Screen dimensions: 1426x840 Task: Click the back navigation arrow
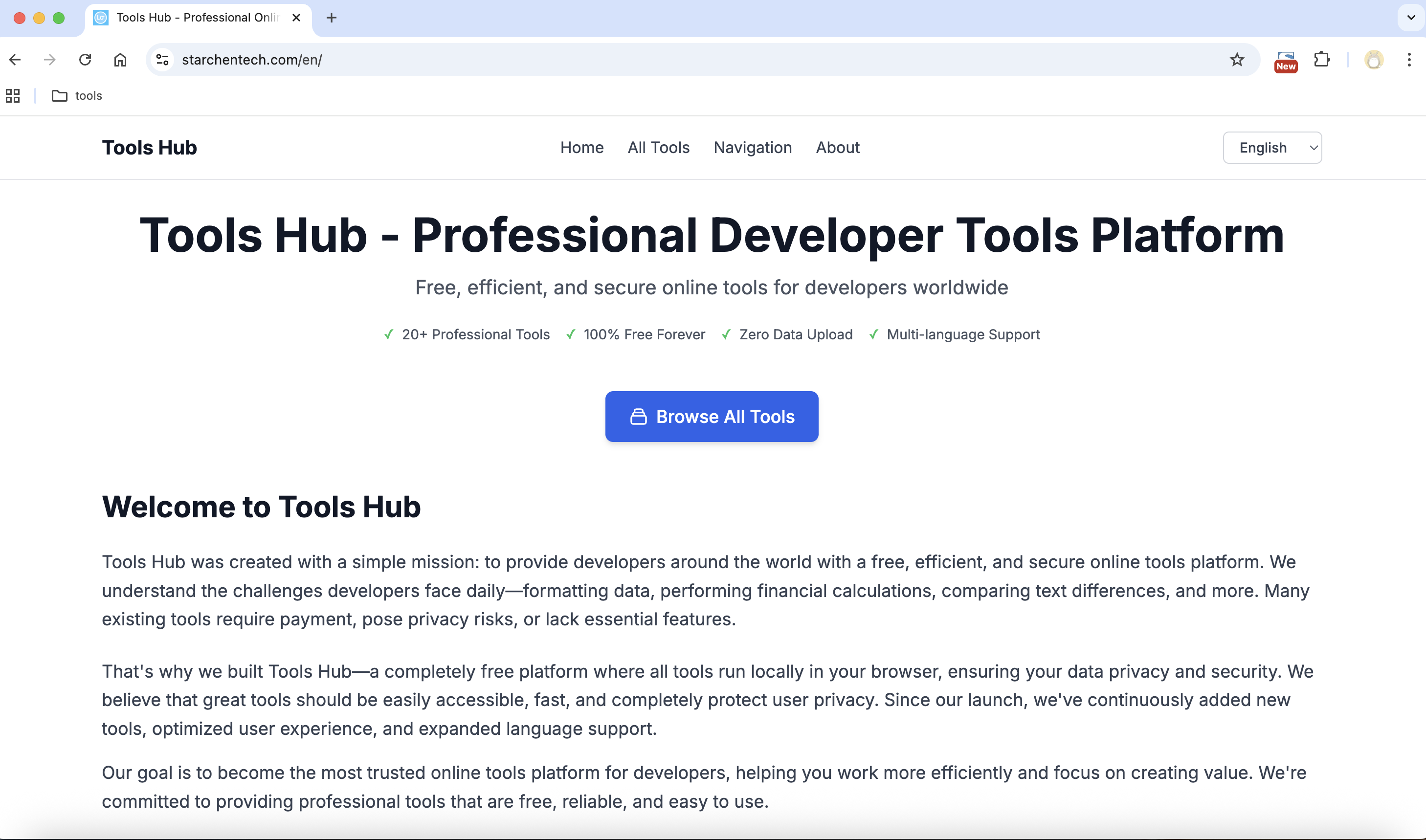[x=15, y=60]
